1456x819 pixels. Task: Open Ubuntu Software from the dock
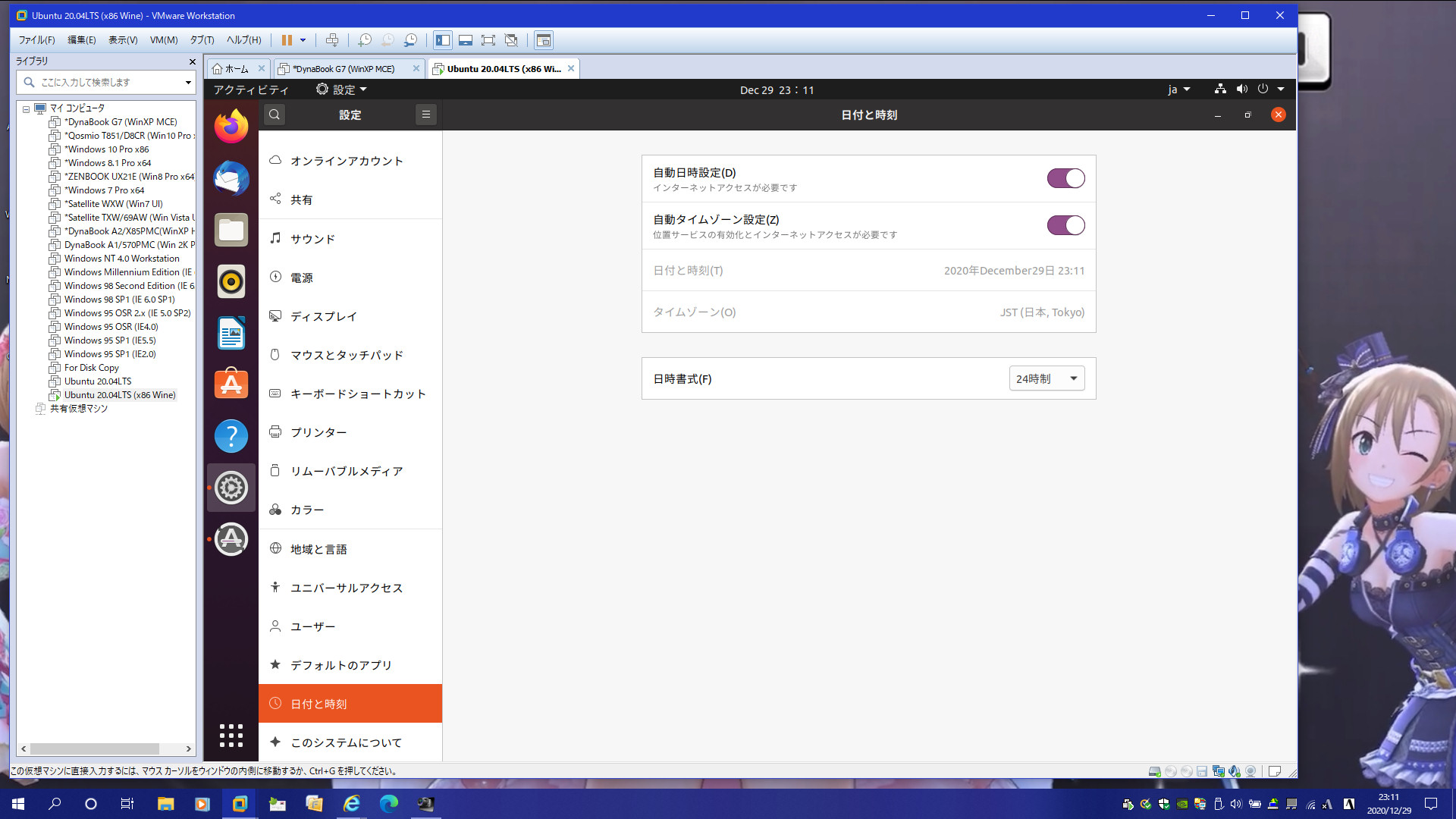pos(231,384)
